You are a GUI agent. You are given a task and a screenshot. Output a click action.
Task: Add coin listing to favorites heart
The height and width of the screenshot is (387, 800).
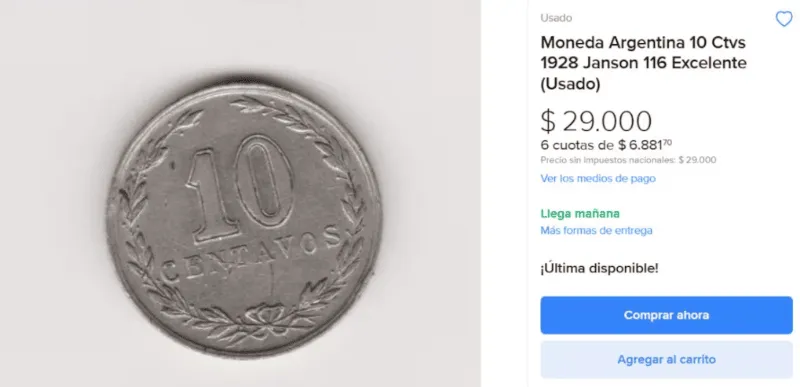[784, 19]
